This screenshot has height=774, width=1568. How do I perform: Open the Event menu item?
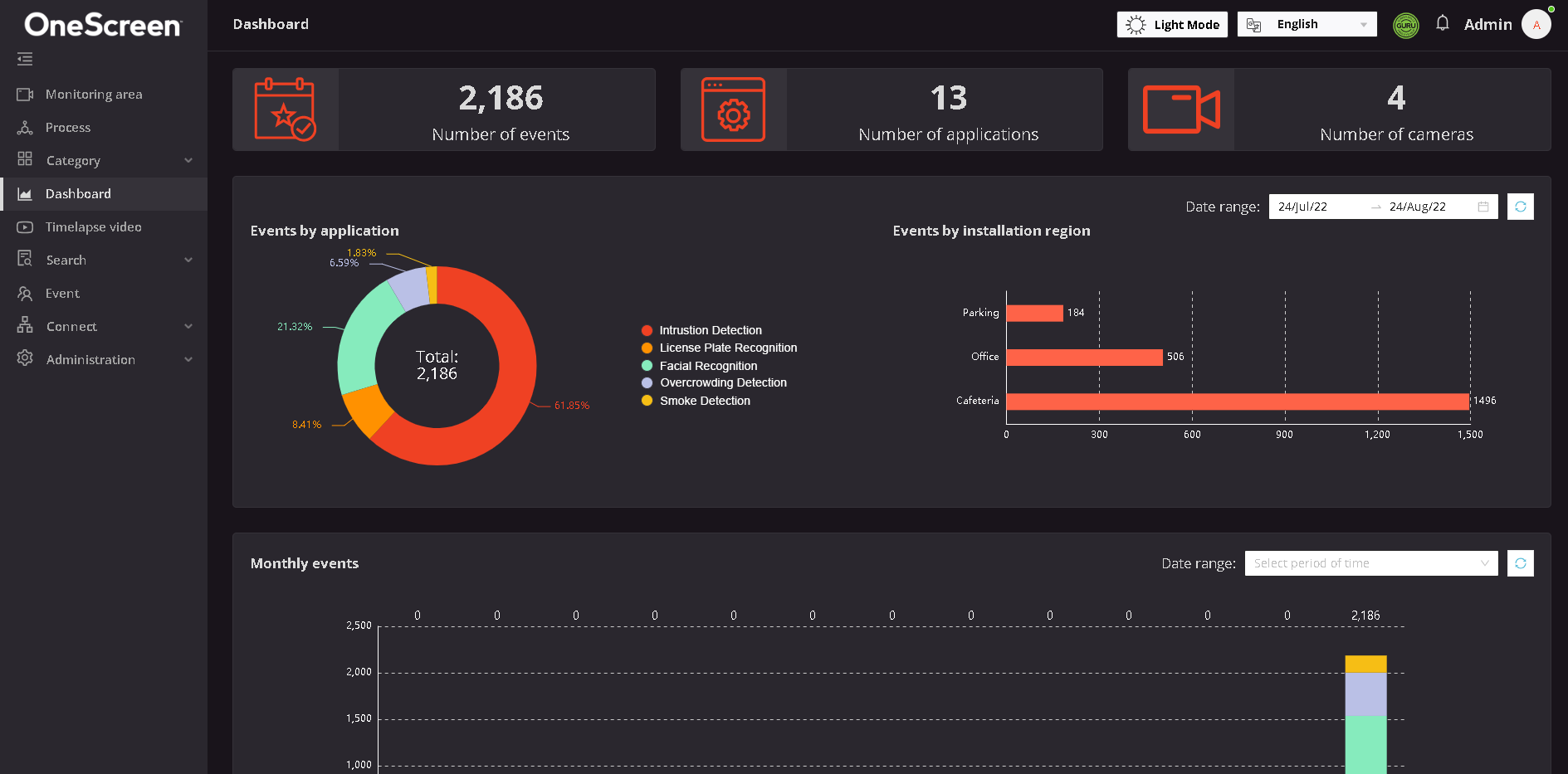pos(104,294)
